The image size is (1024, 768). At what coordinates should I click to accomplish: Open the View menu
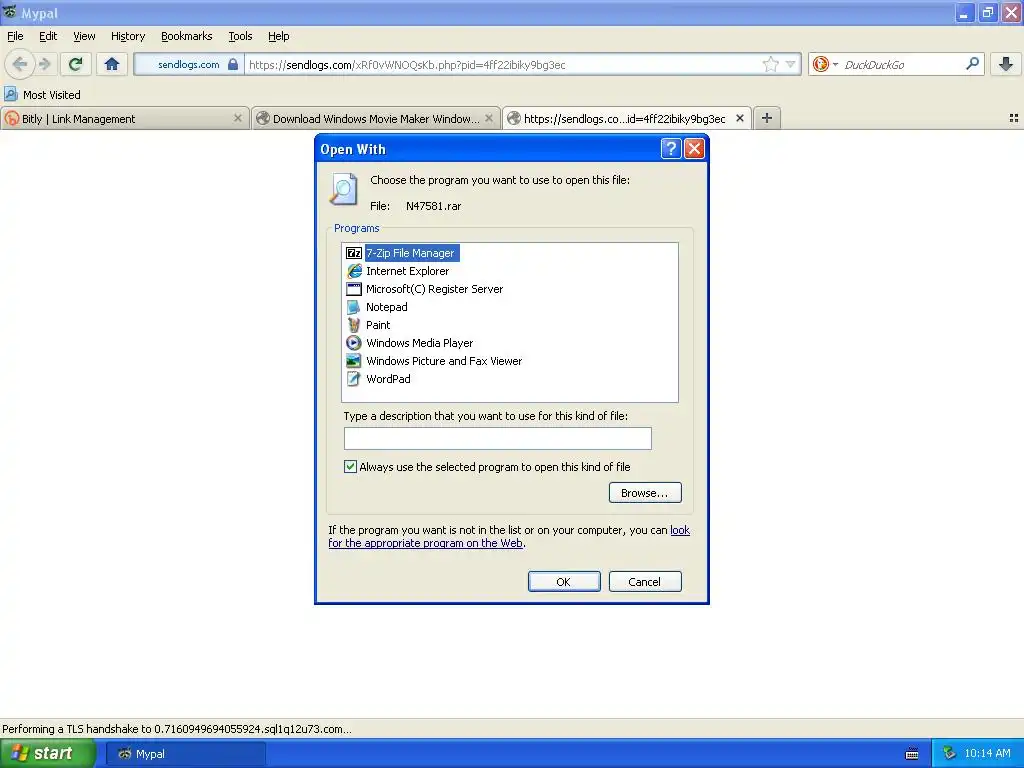click(x=84, y=36)
